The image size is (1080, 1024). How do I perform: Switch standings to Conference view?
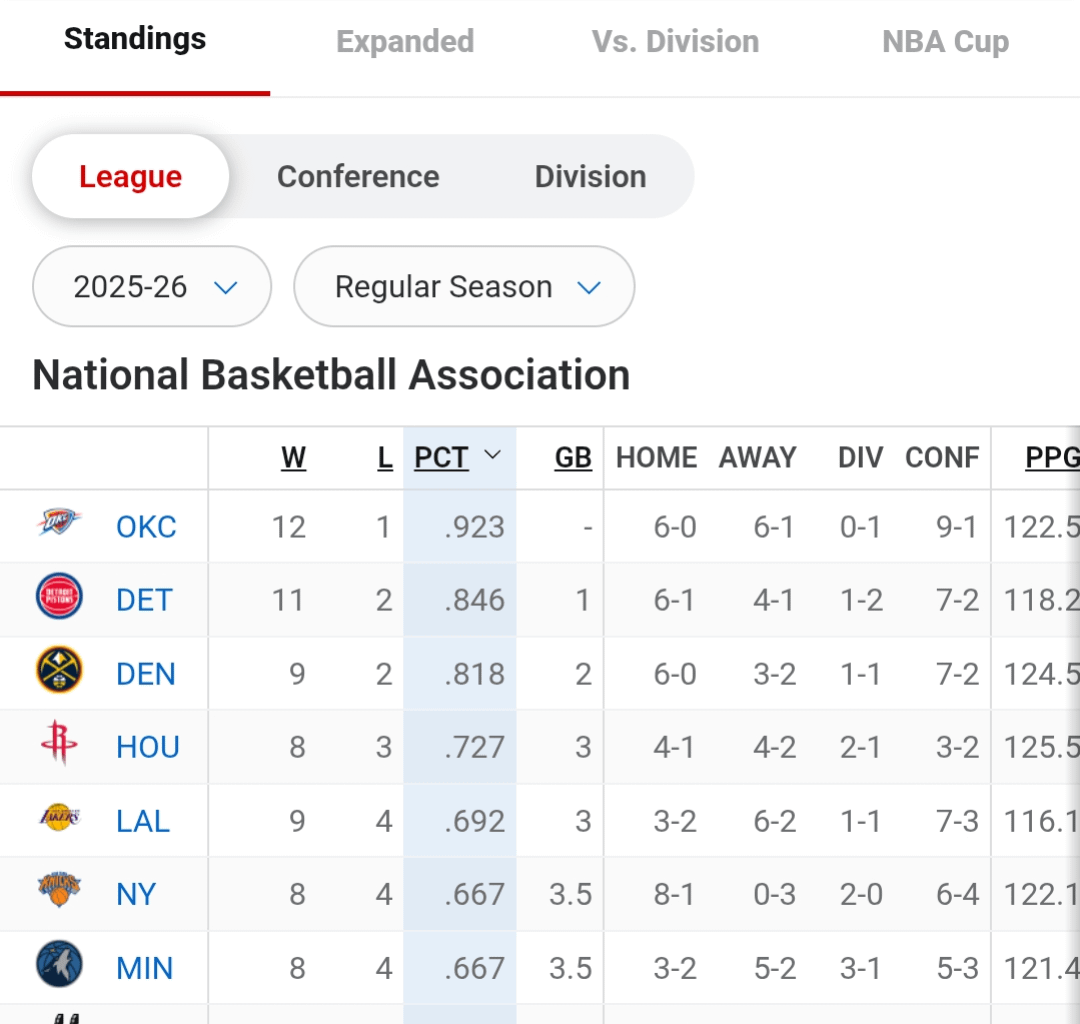(x=357, y=176)
